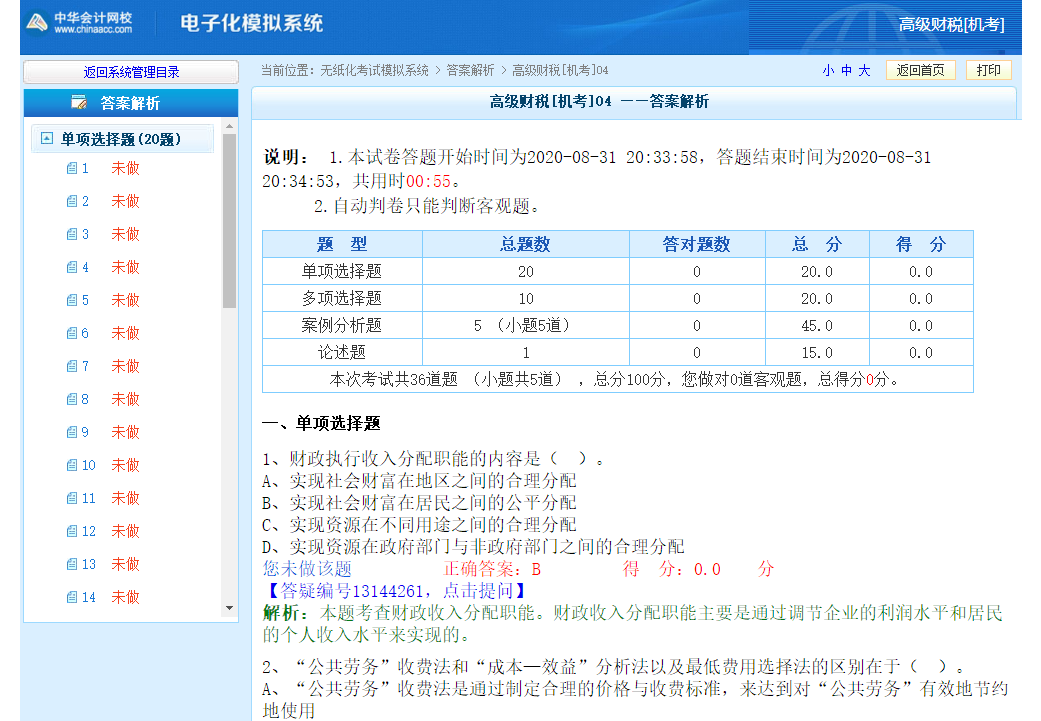Open question 10 marked 未做
The image size is (1041, 721).
[125, 465]
